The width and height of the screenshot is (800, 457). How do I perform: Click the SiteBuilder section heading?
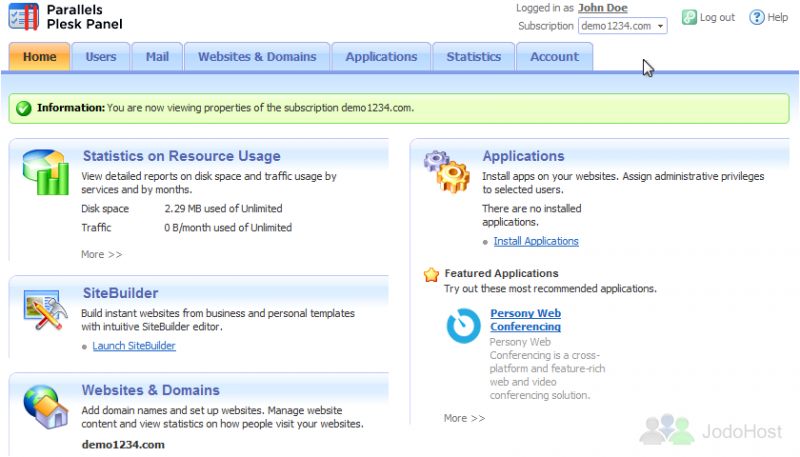point(120,293)
